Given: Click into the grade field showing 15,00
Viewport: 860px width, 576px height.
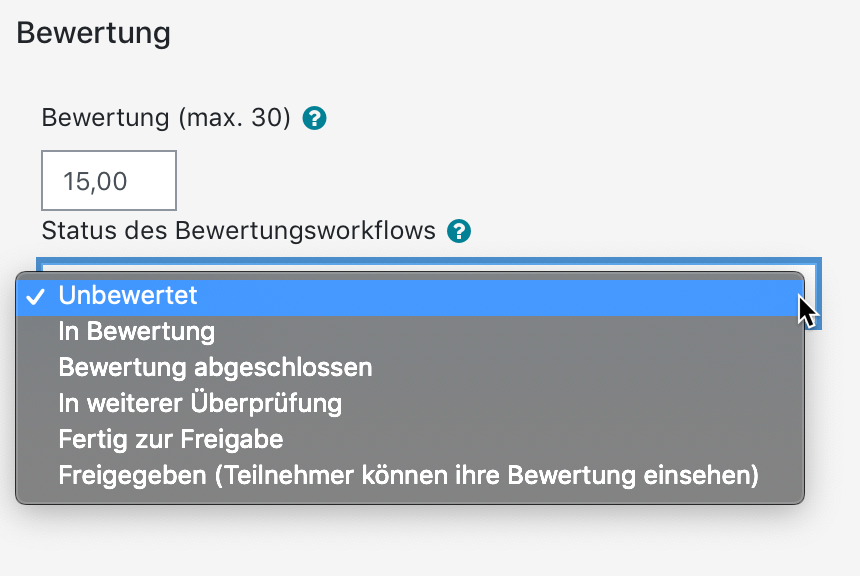Looking at the screenshot, I should pyautogui.click(x=109, y=181).
